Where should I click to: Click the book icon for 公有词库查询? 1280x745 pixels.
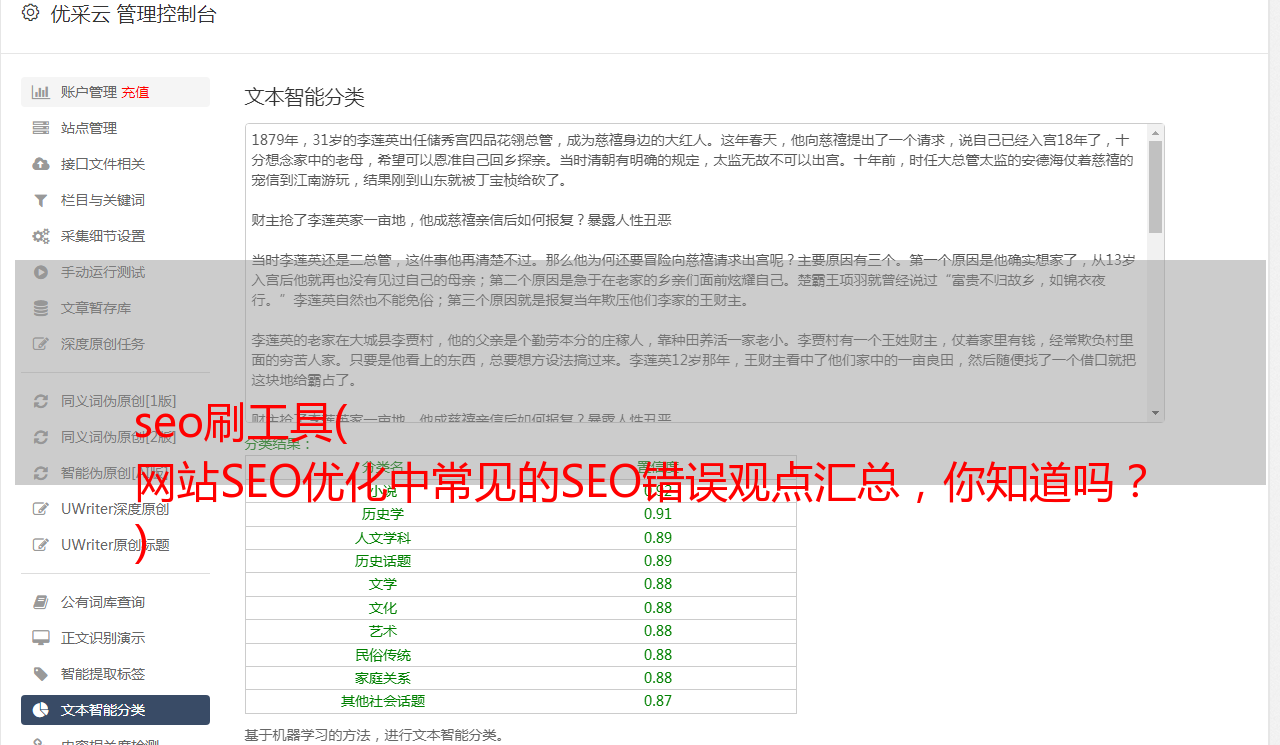click(x=41, y=602)
